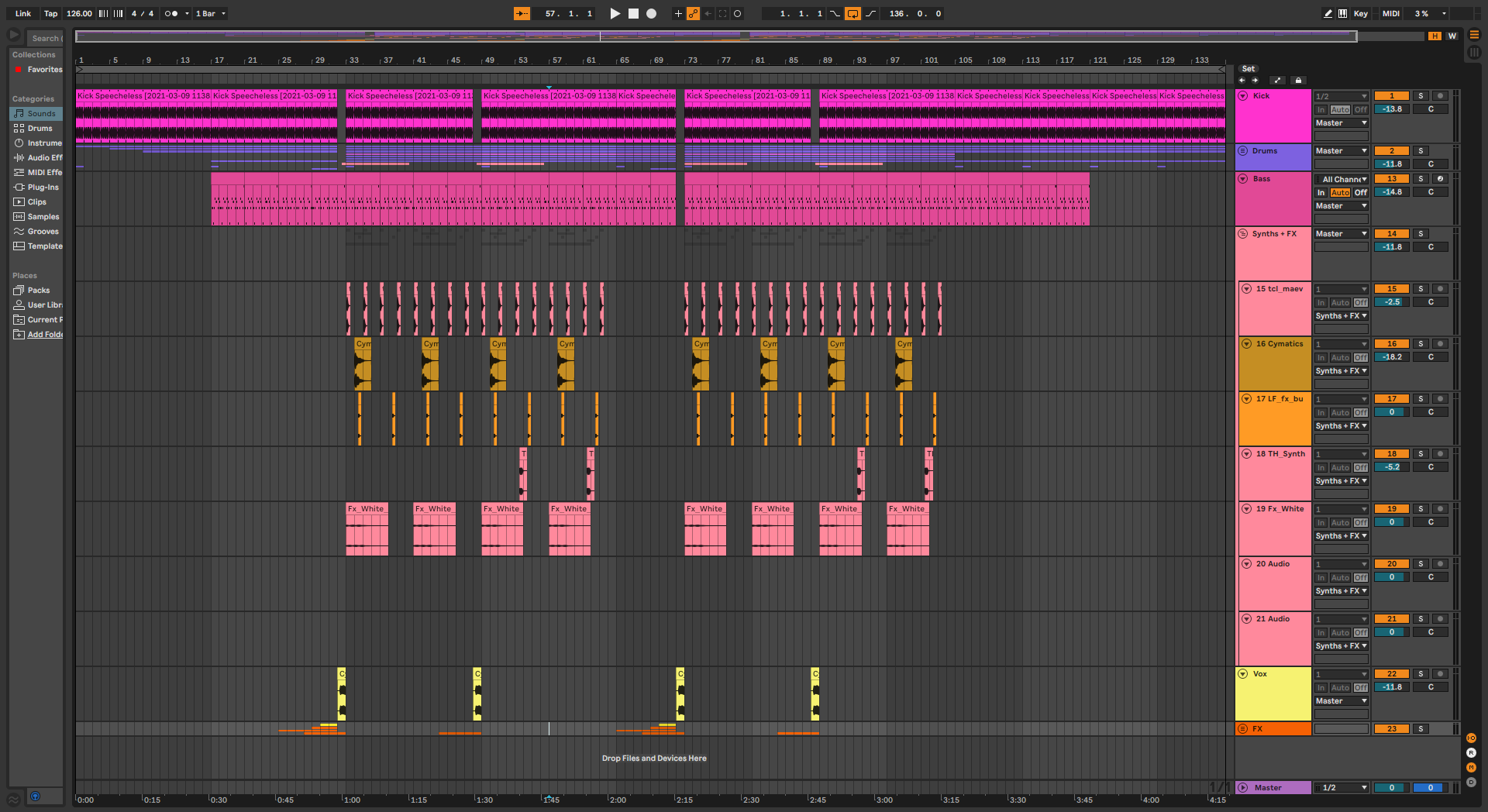This screenshot has height=812, width=1488.
Task: Click the browser Search field
Action: point(45,38)
